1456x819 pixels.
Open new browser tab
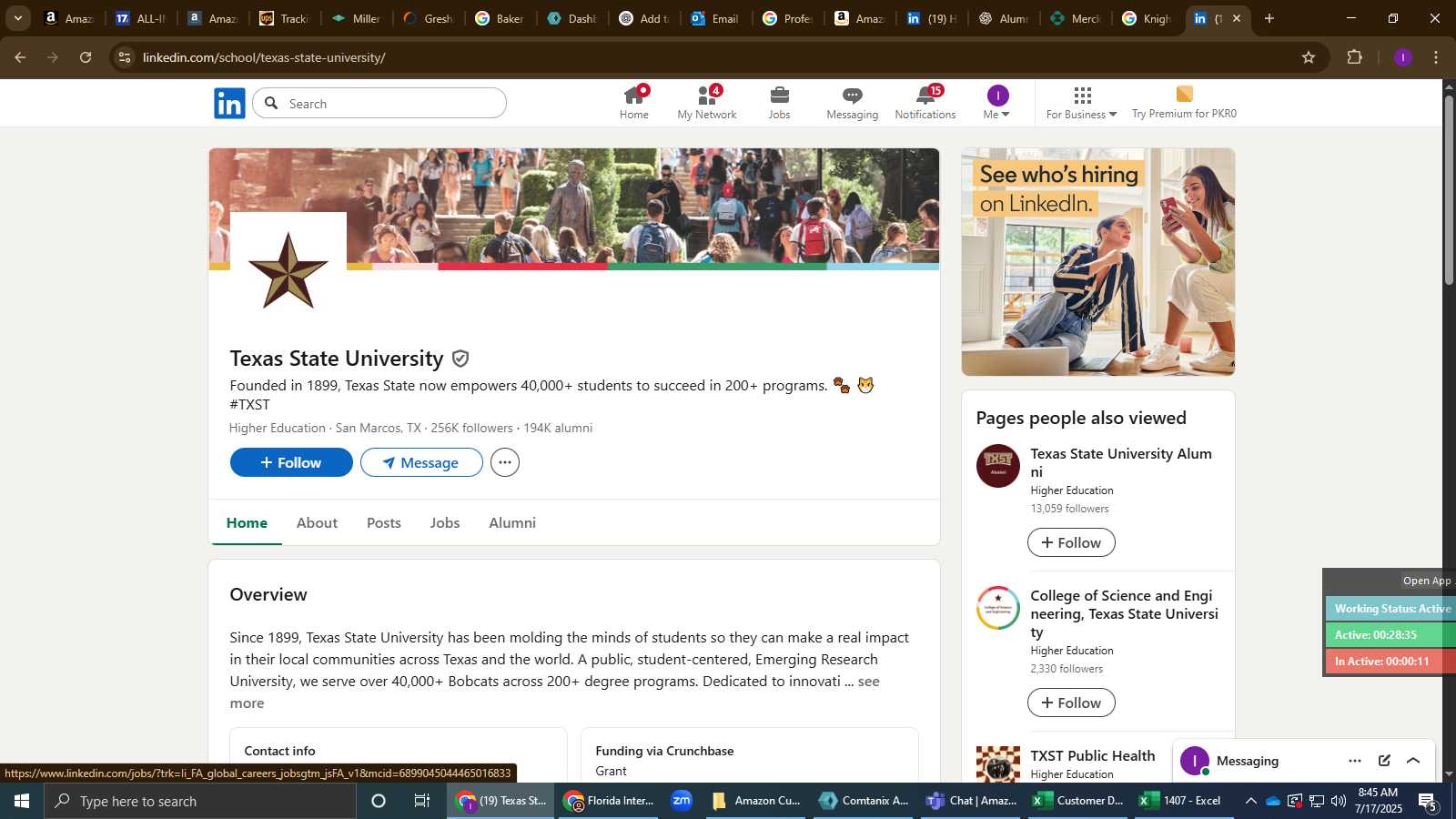tap(1269, 18)
